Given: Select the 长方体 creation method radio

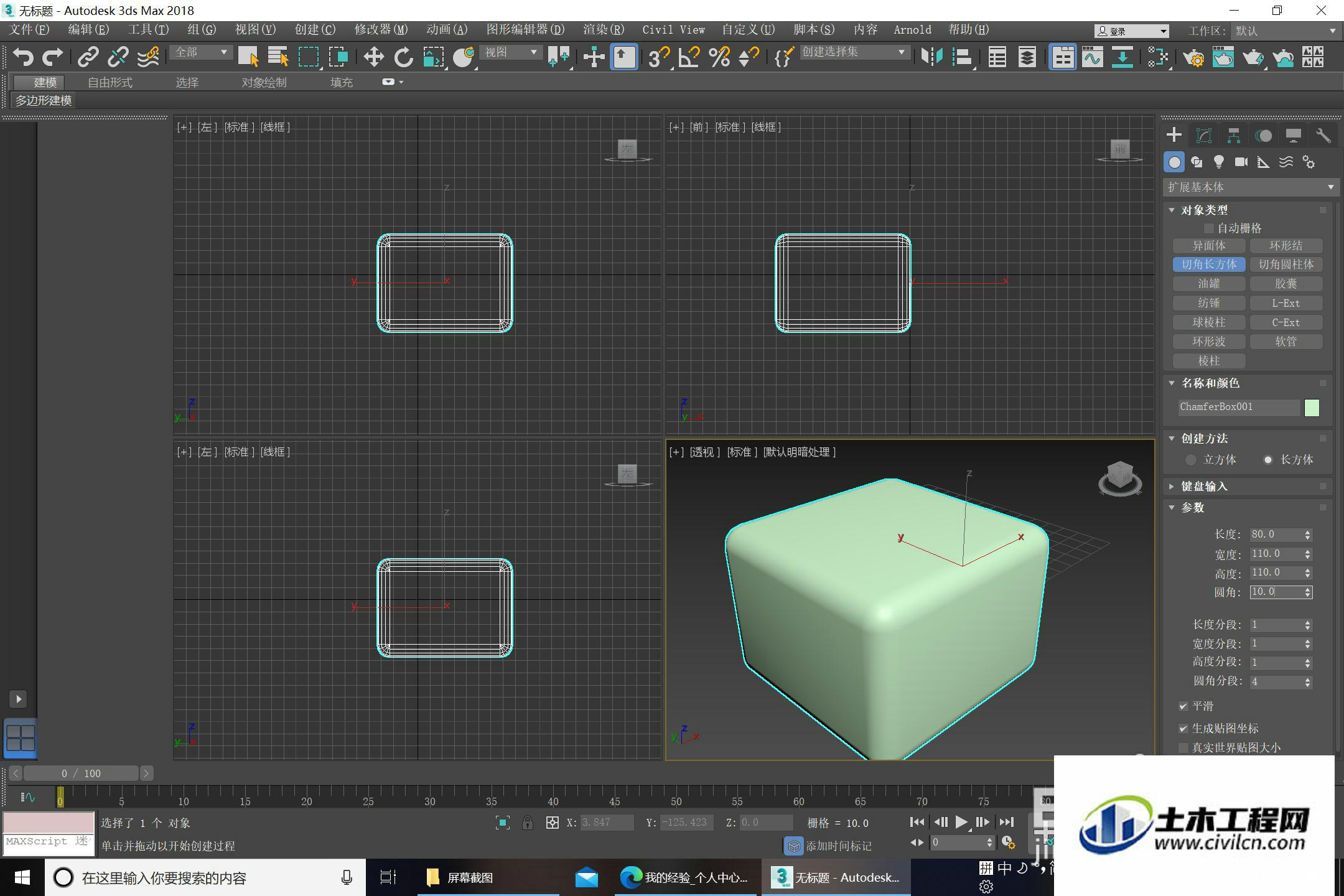Looking at the screenshot, I should [1267, 460].
